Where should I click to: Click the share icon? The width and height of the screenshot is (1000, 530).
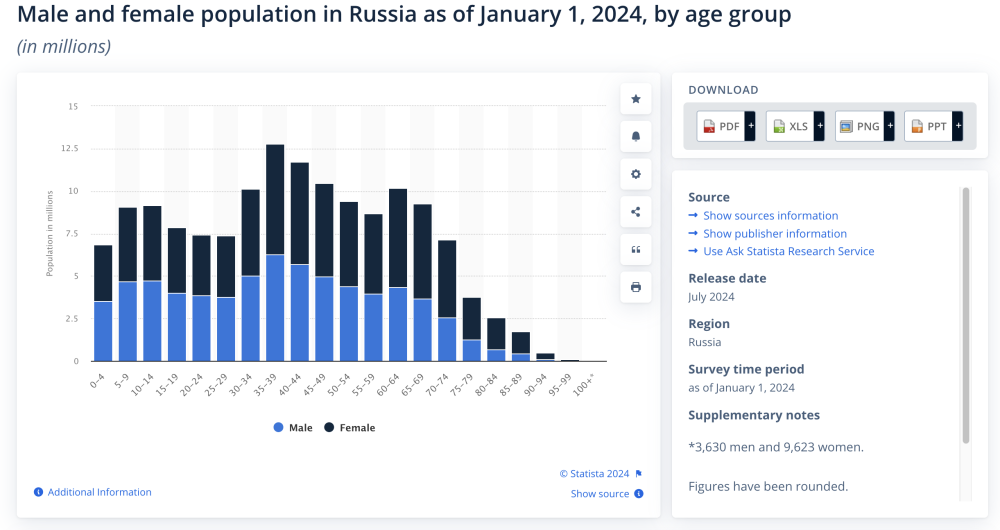point(635,211)
